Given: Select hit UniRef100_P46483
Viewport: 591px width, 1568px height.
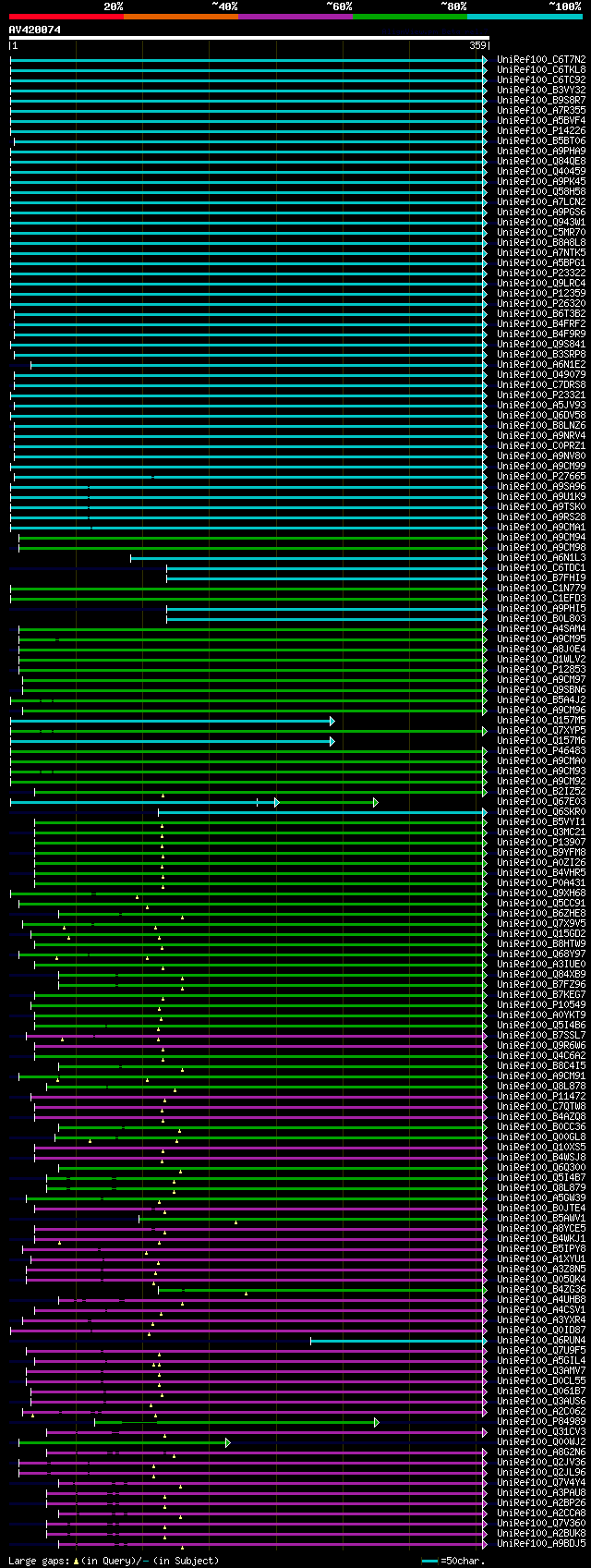Looking at the screenshot, I should pos(541,750).
